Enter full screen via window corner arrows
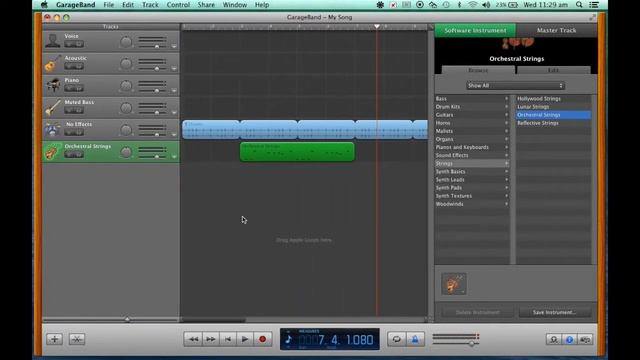640x360 pixels. [x=592, y=17]
